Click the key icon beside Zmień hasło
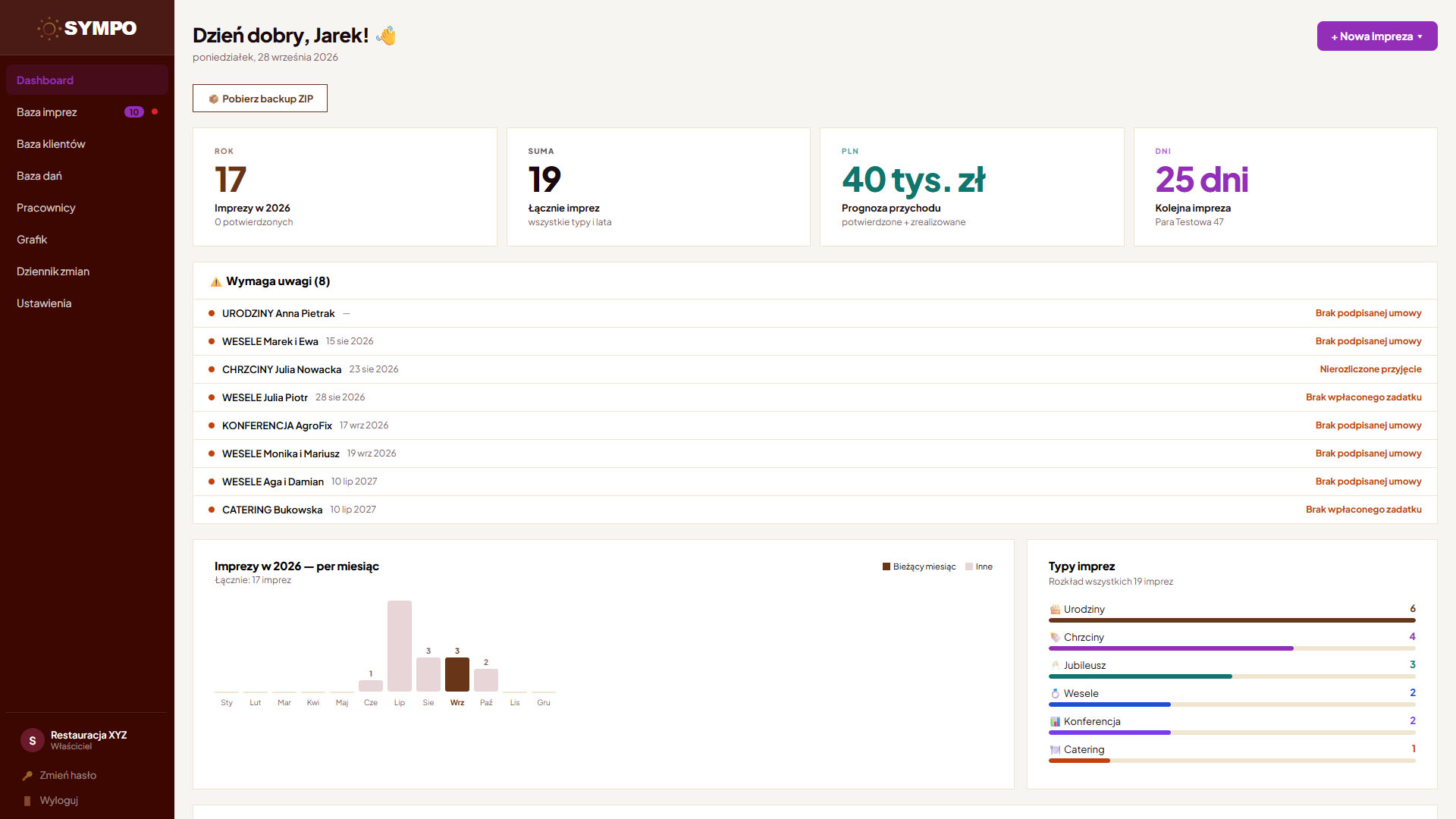The height and width of the screenshot is (819, 1456). 27,776
